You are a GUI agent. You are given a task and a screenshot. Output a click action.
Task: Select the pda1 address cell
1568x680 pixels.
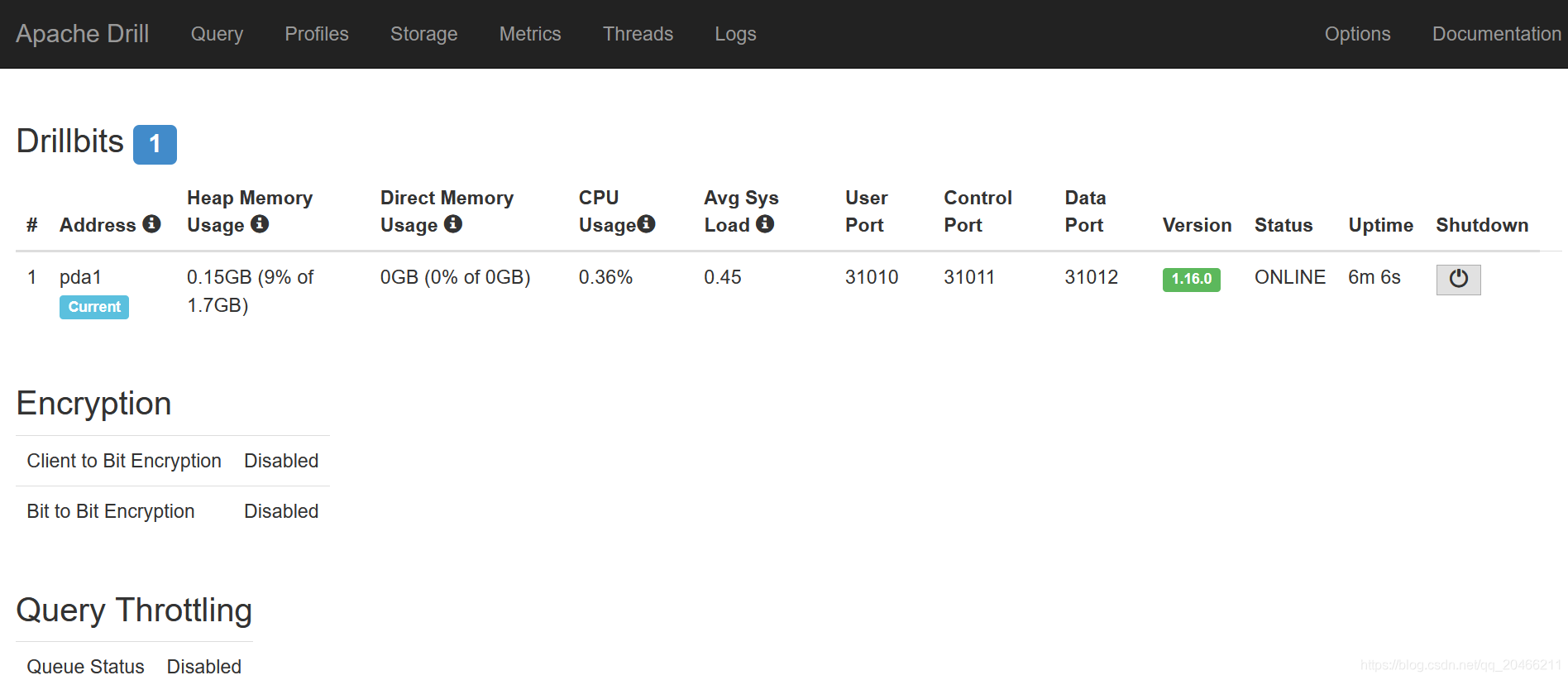tap(80, 277)
